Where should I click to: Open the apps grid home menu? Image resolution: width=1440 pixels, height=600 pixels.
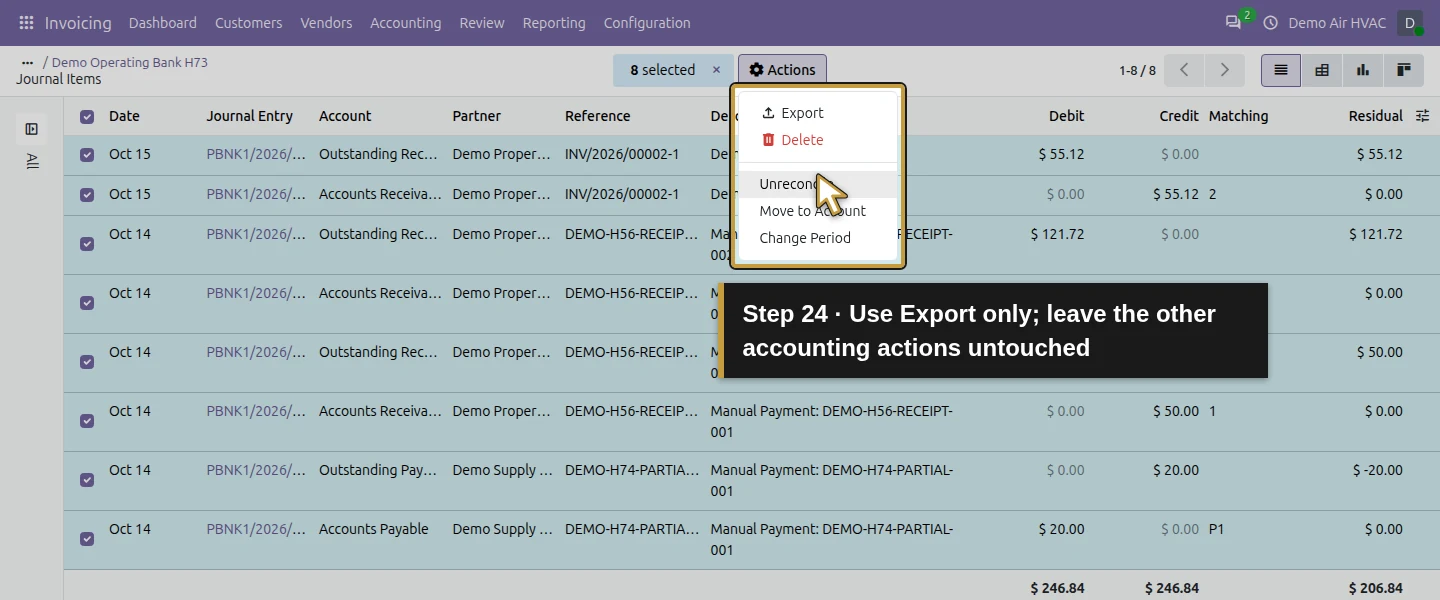[26, 22]
